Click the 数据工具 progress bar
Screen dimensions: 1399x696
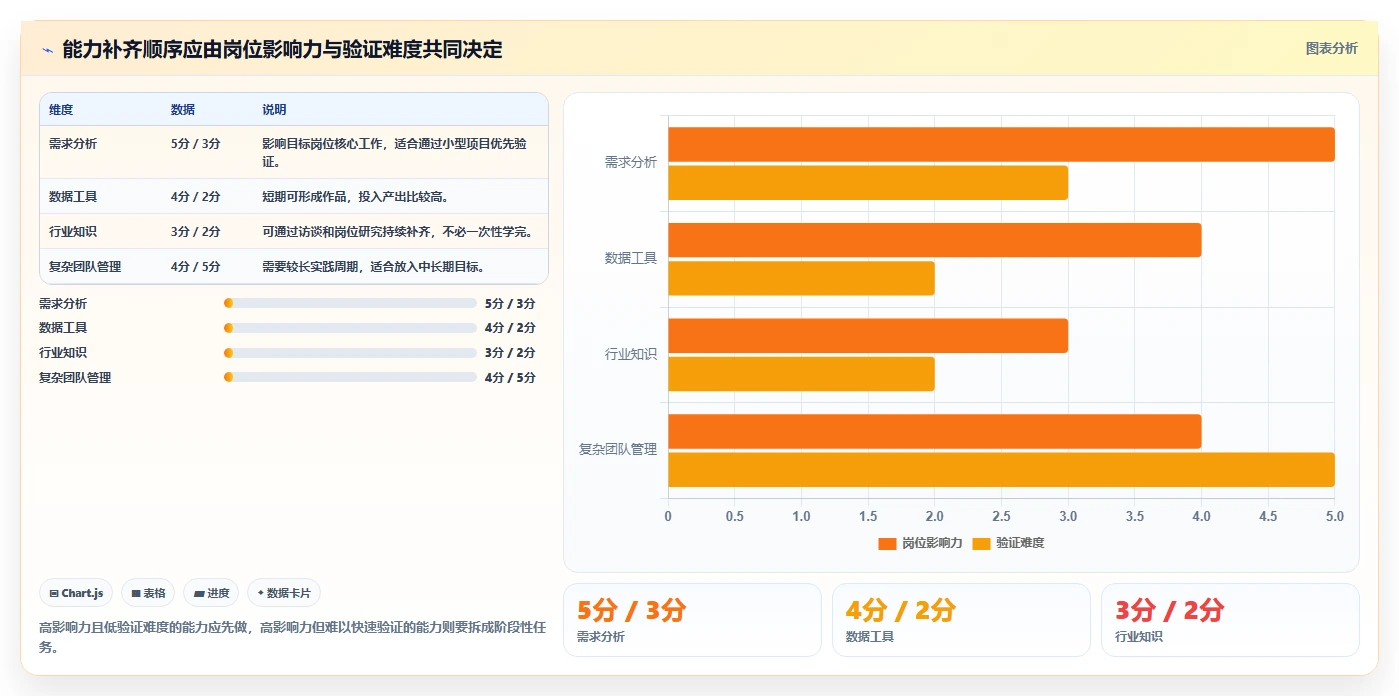coord(350,327)
